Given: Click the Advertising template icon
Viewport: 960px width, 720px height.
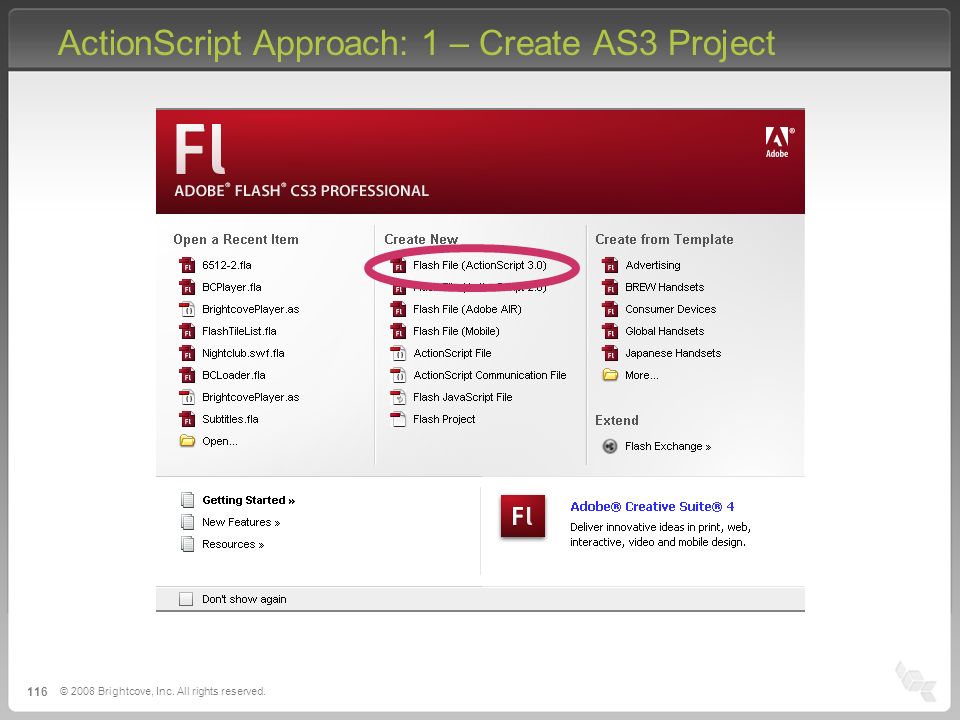Looking at the screenshot, I should [x=610, y=265].
